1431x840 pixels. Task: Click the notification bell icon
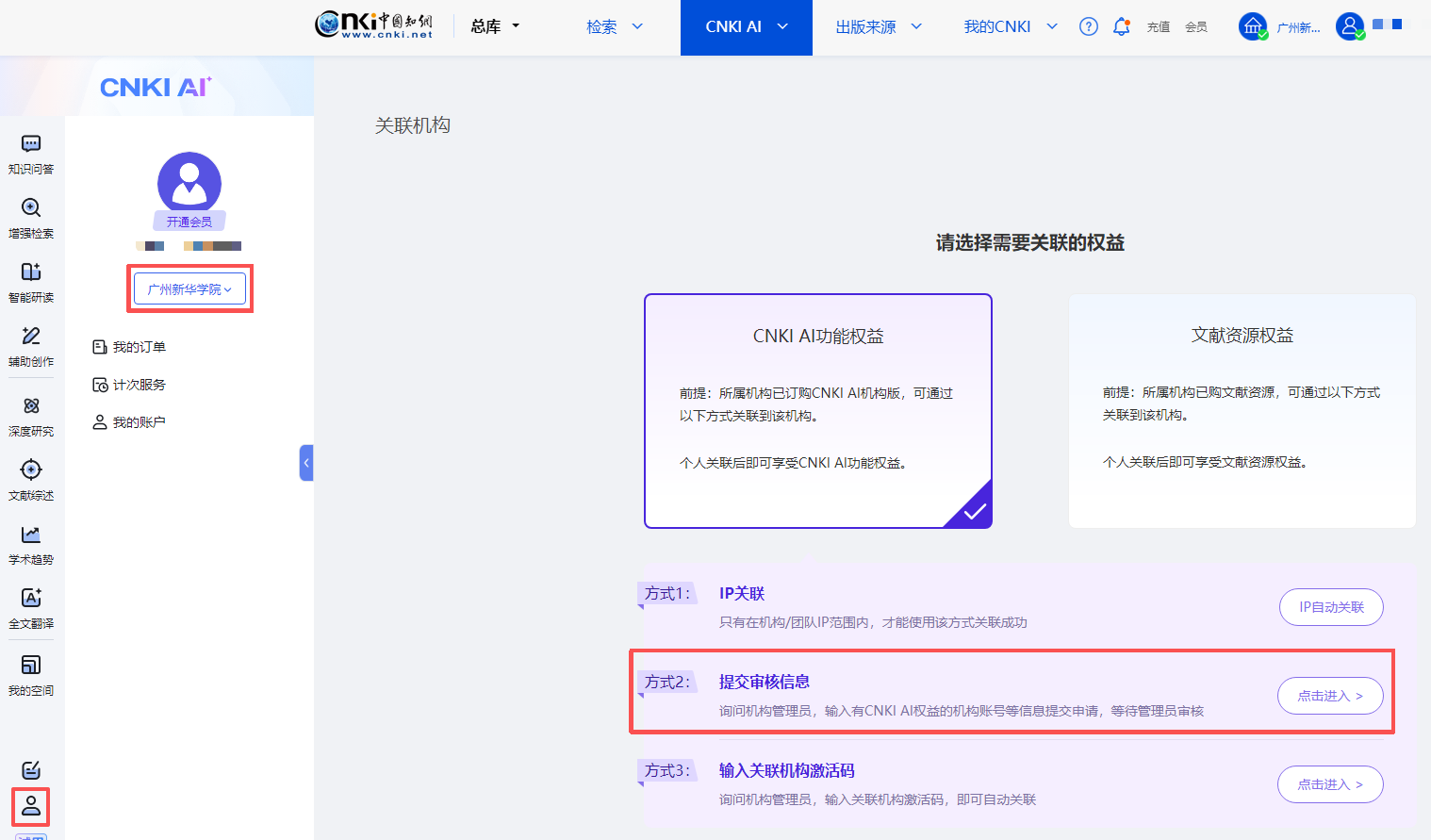pos(1121,26)
